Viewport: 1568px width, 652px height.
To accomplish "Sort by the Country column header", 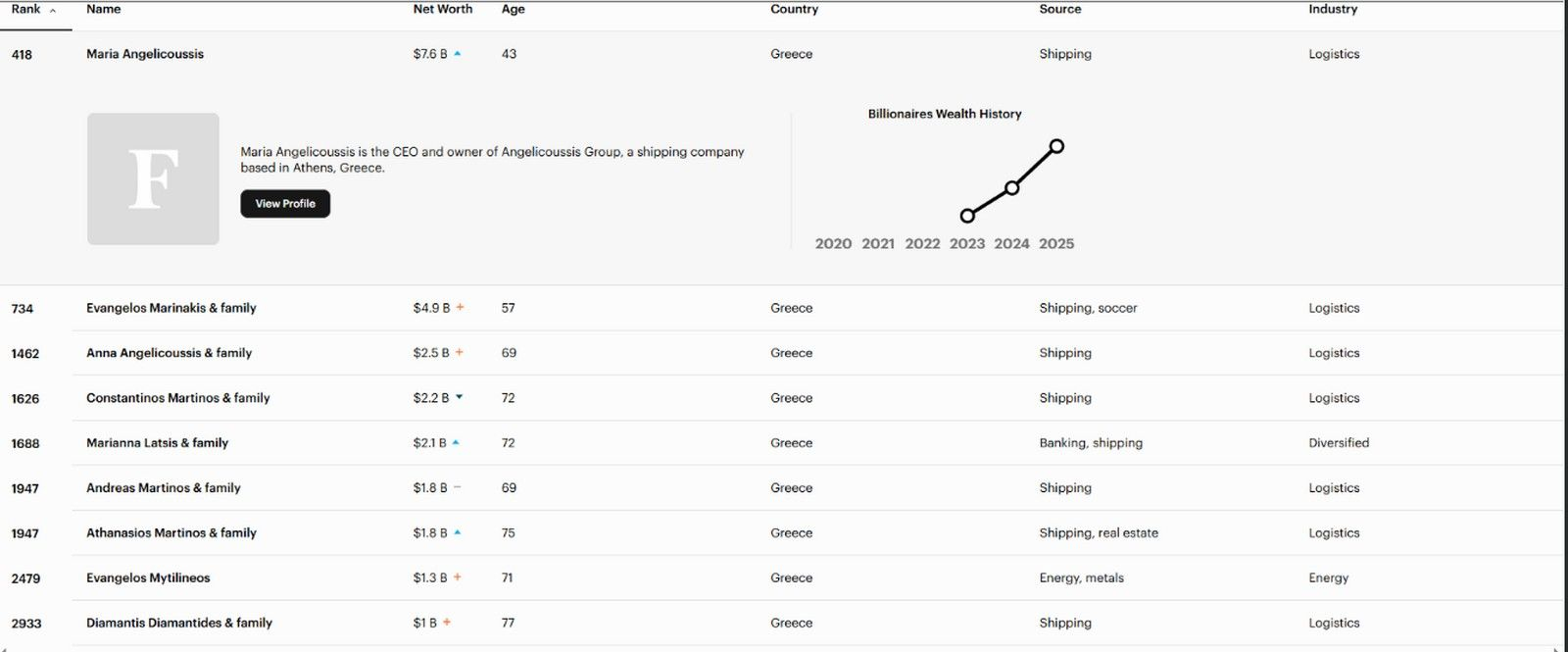I will click(x=794, y=9).
